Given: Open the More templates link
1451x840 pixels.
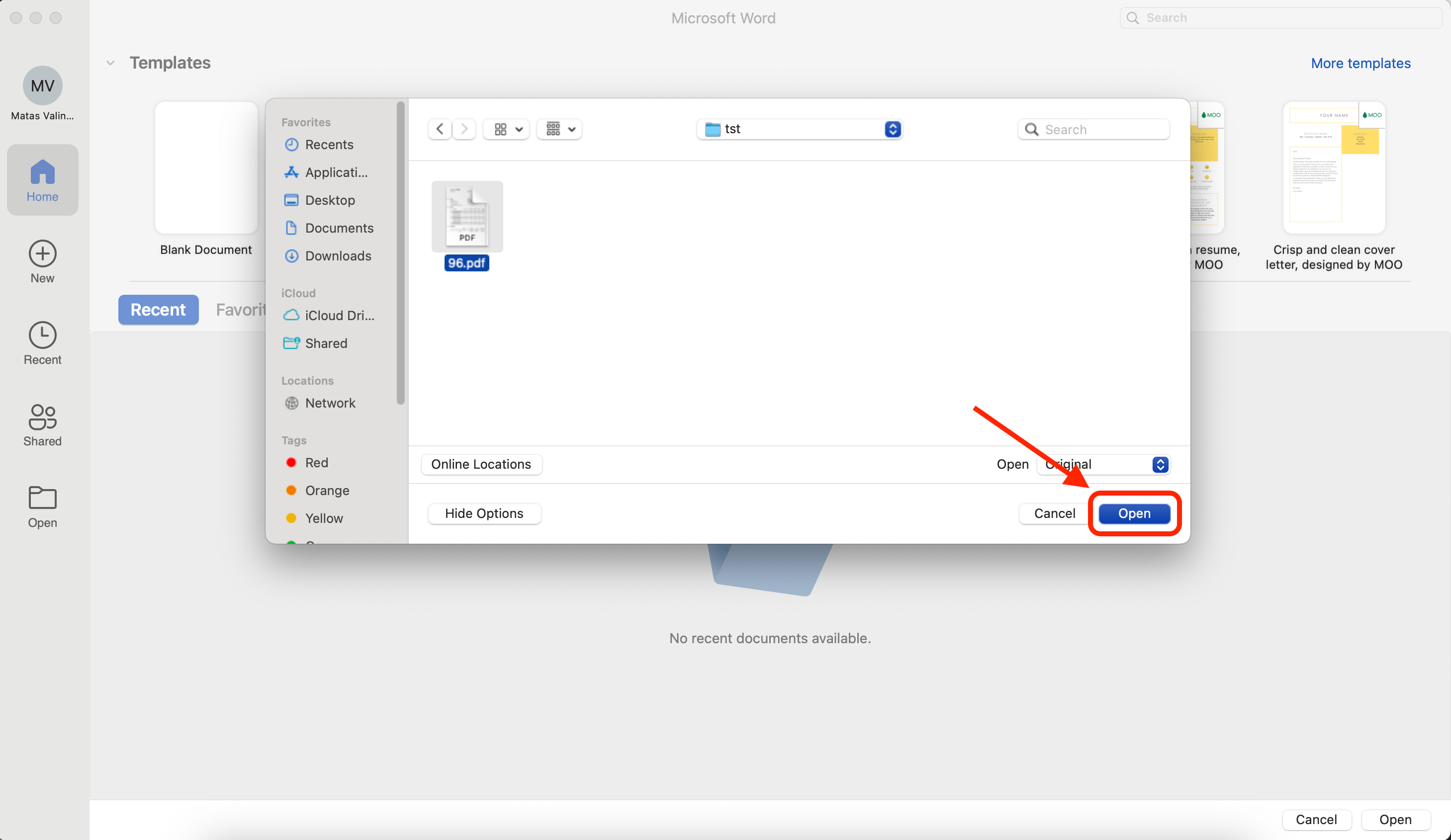Looking at the screenshot, I should click(x=1360, y=63).
